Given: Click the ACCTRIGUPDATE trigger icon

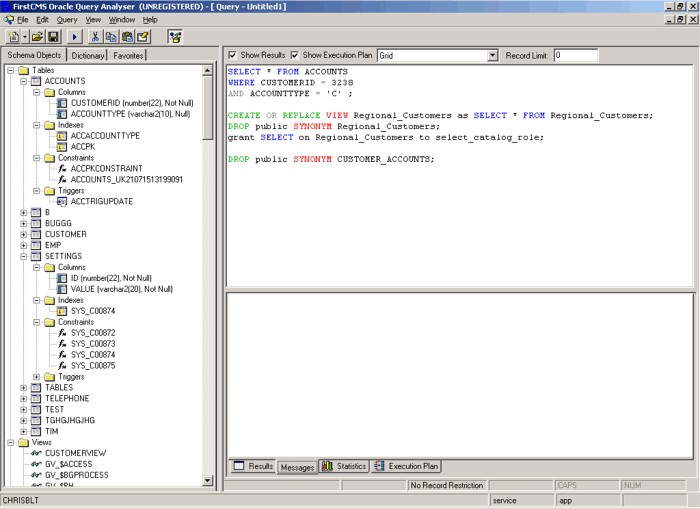Looking at the screenshot, I should click(62, 201).
